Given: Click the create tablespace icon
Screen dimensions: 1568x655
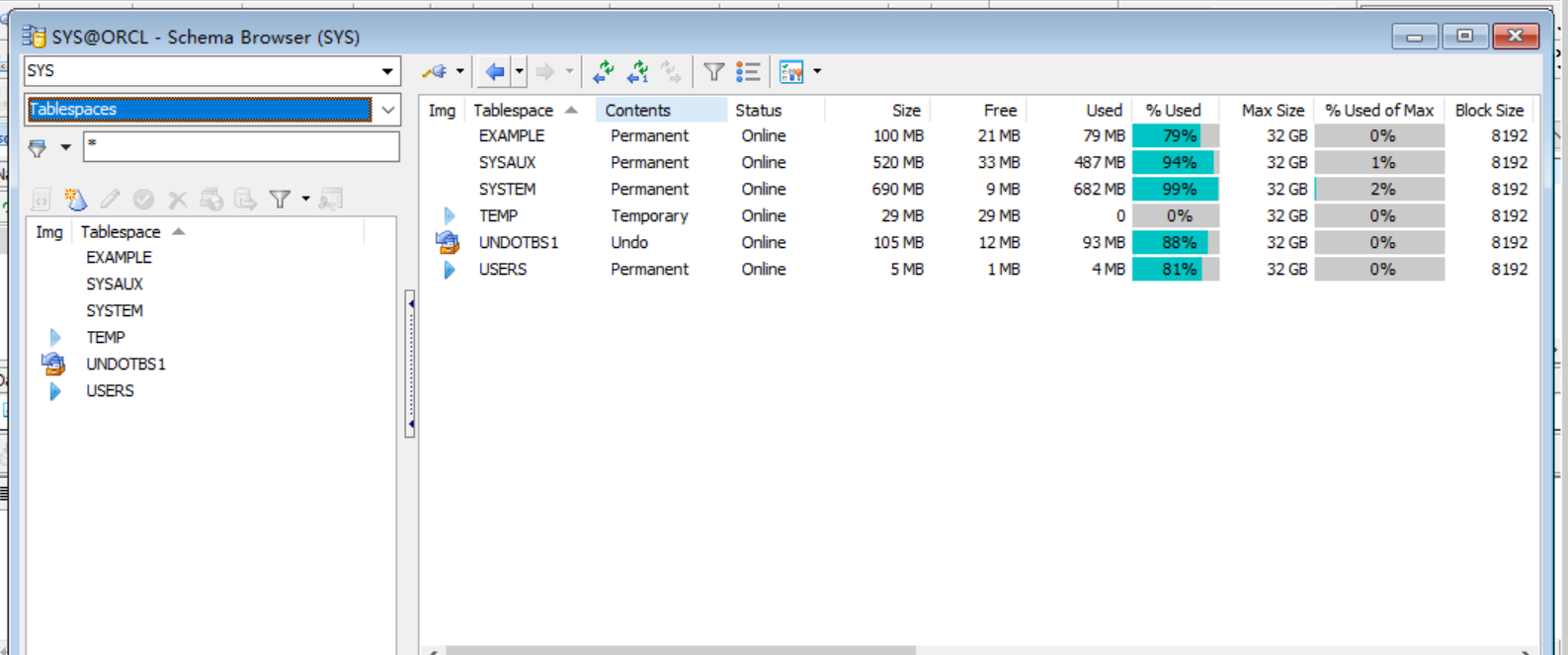Looking at the screenshot, I should 76,200.
